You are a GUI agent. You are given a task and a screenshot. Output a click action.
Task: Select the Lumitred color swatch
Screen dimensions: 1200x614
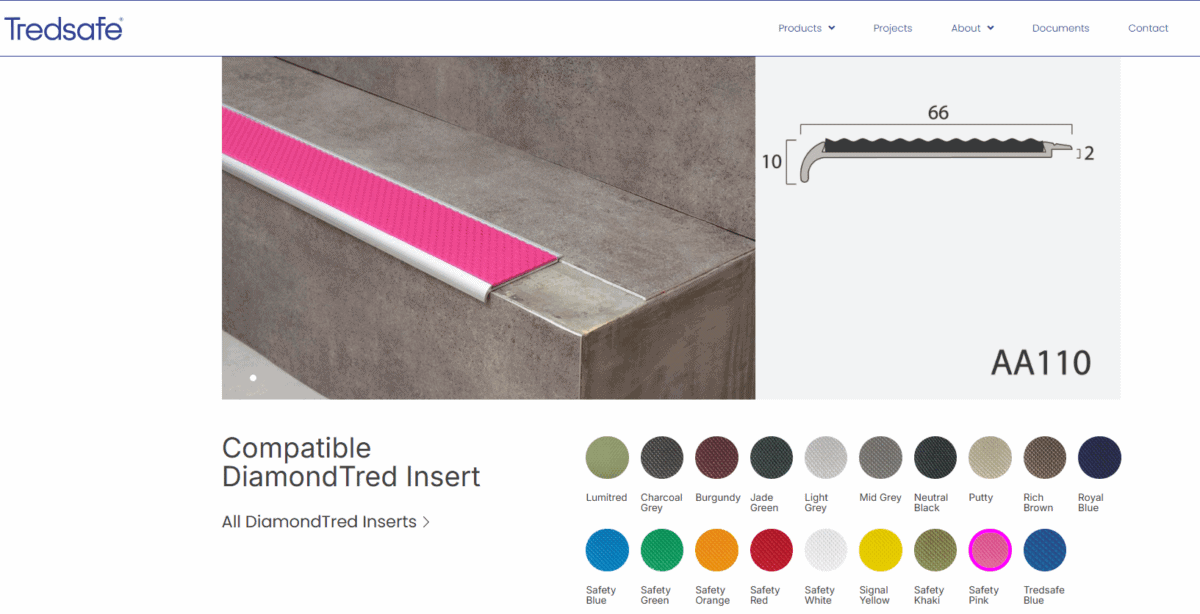(607, 458)
